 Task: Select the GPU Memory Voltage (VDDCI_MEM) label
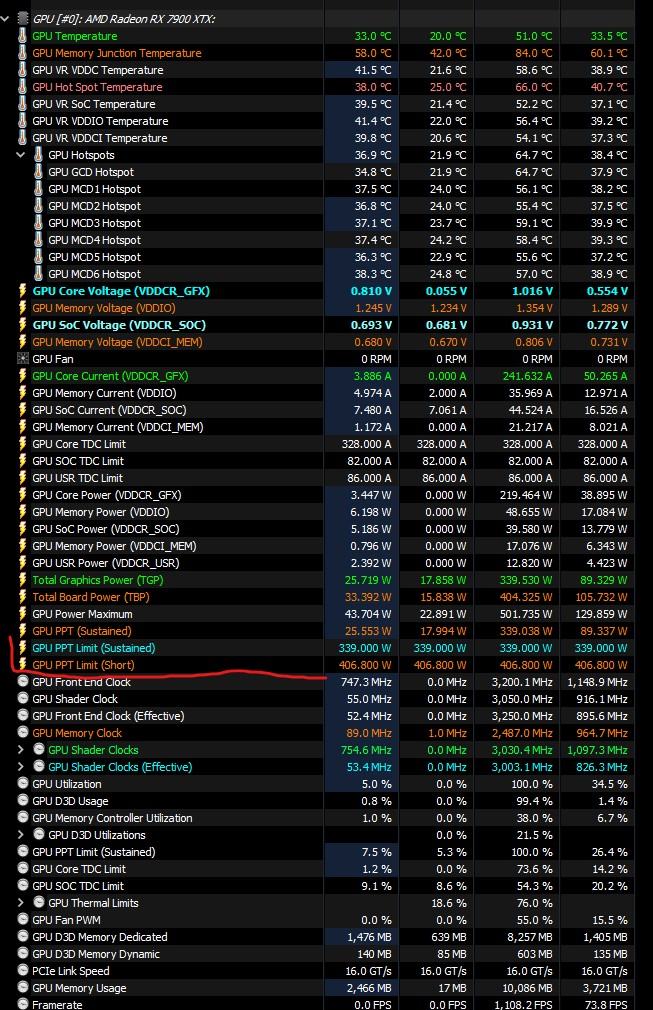point(117,342)
